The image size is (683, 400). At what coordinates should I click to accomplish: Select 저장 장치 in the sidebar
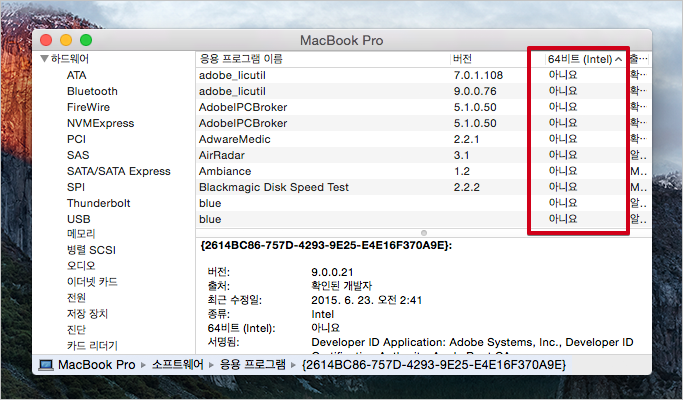87,314
